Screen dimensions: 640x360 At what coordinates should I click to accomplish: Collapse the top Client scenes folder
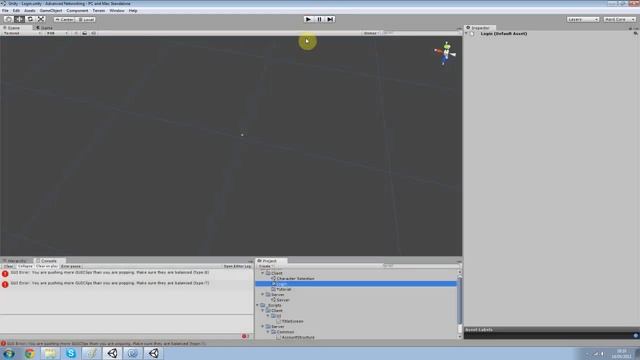[x=263, y=273]
